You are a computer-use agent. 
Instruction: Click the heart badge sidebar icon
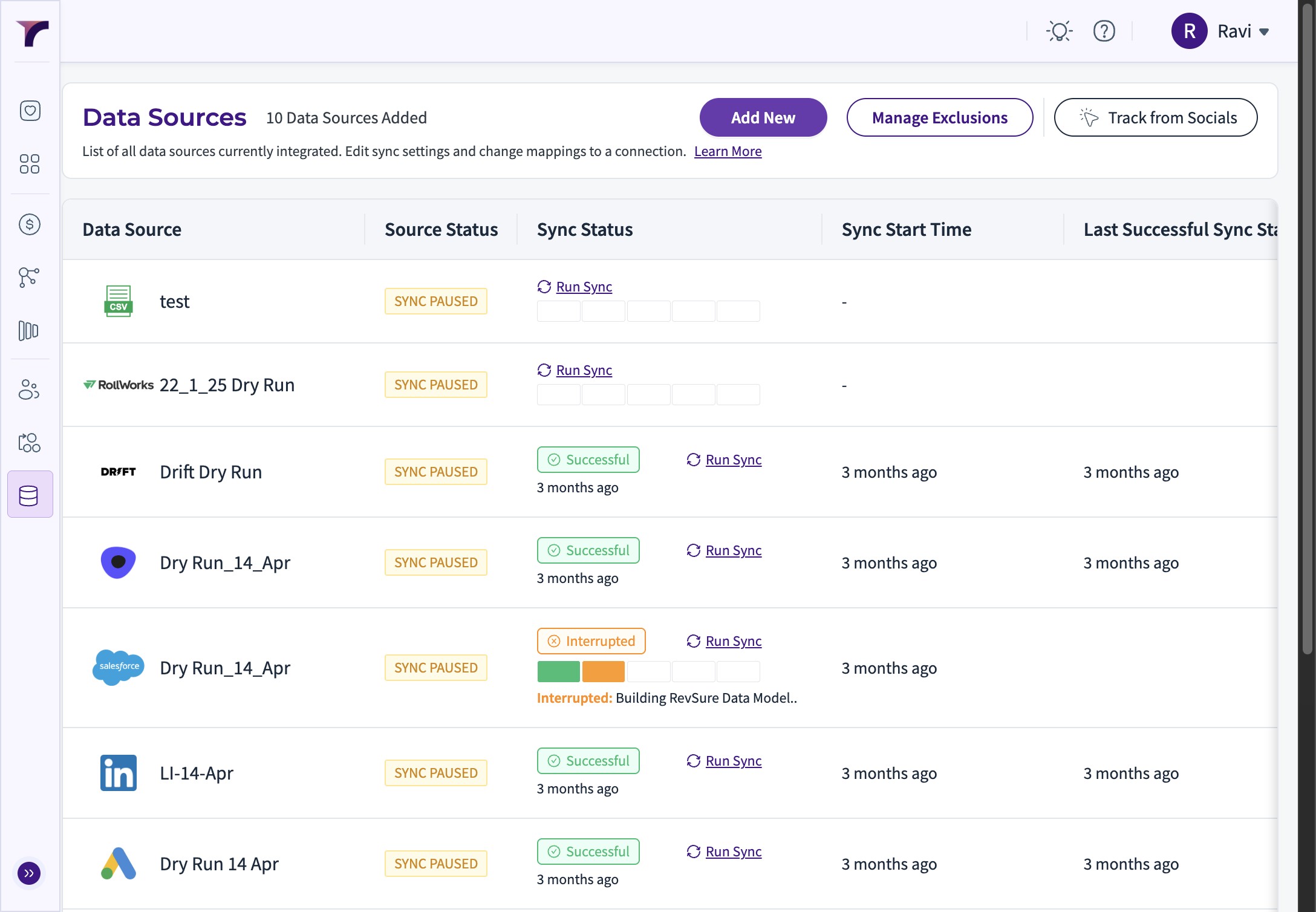30,111
